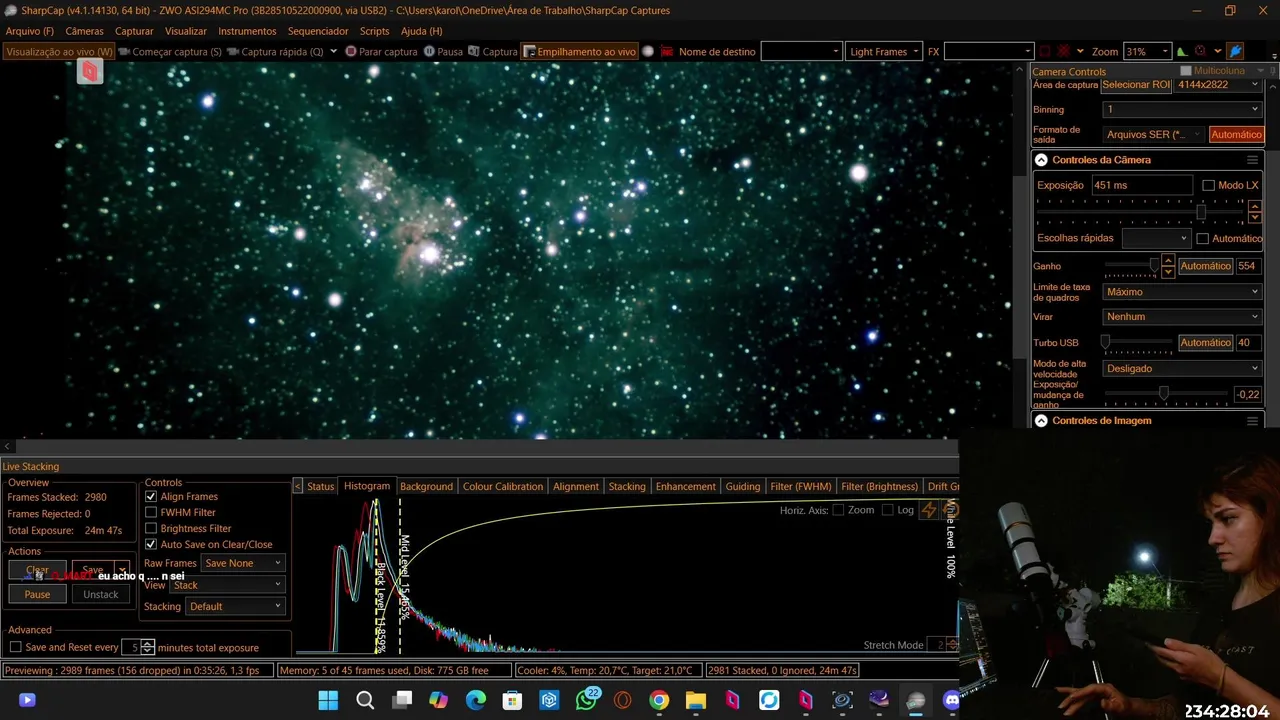Open Modo de alta velocidade dropdown
Image resolution: width=1280 pixels, height=720 pixels.
point(1183,368)
